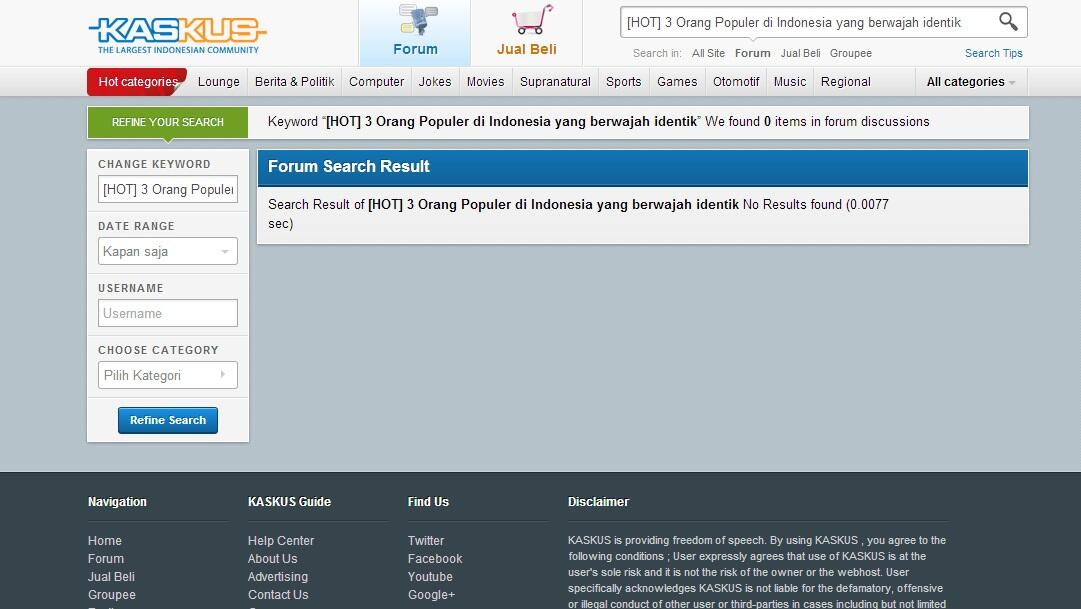Open Contact Us link
The width and height of the screenshot is (1081, 609).
coord(278,595)
